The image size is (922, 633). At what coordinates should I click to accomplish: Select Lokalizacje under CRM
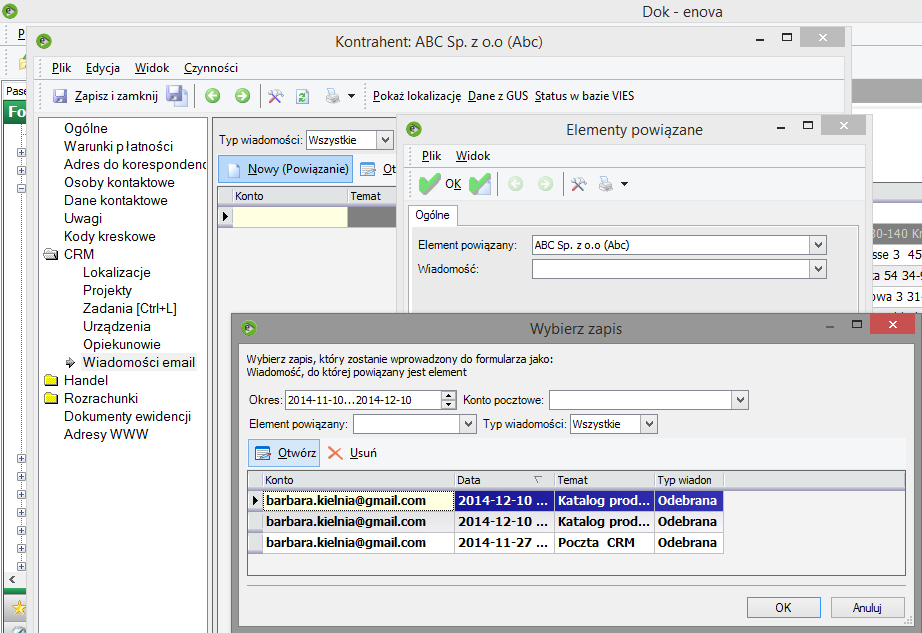117,273
